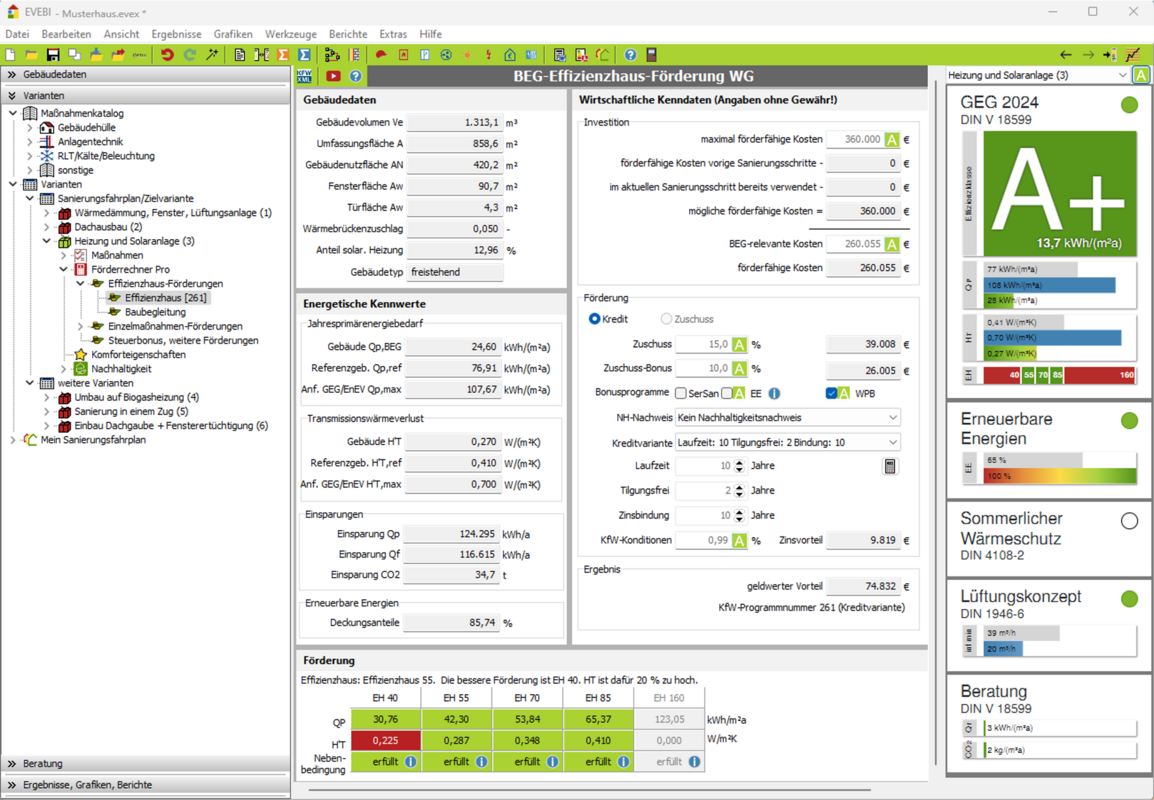Select Baubegleitung in the tree
Screen dimensions: 1154x800
click(x=155, y=312)
